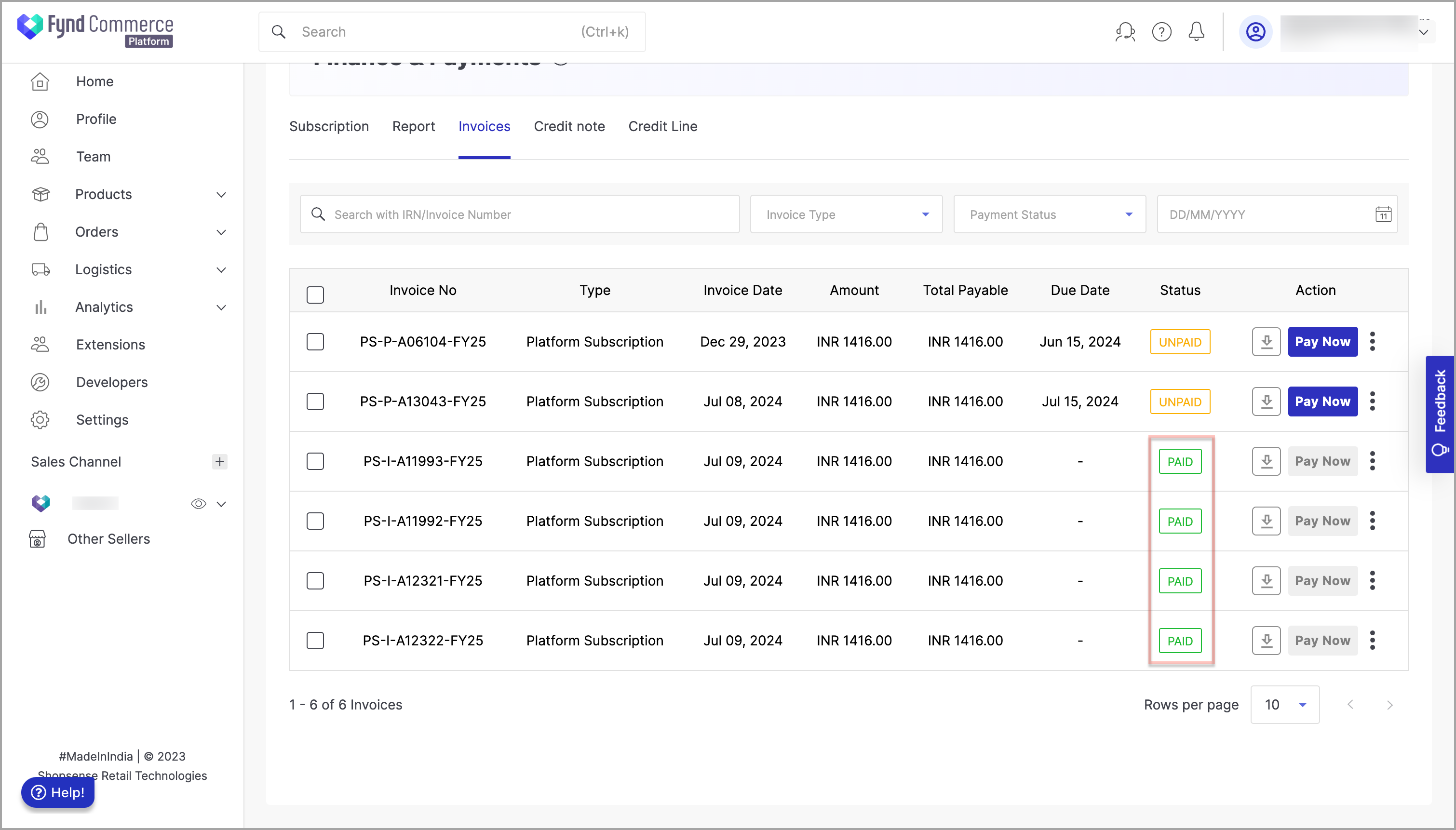Go to previous invoices page
Screen dimensions: 1456x830
pyautogui.click(x=1350, y=705)
